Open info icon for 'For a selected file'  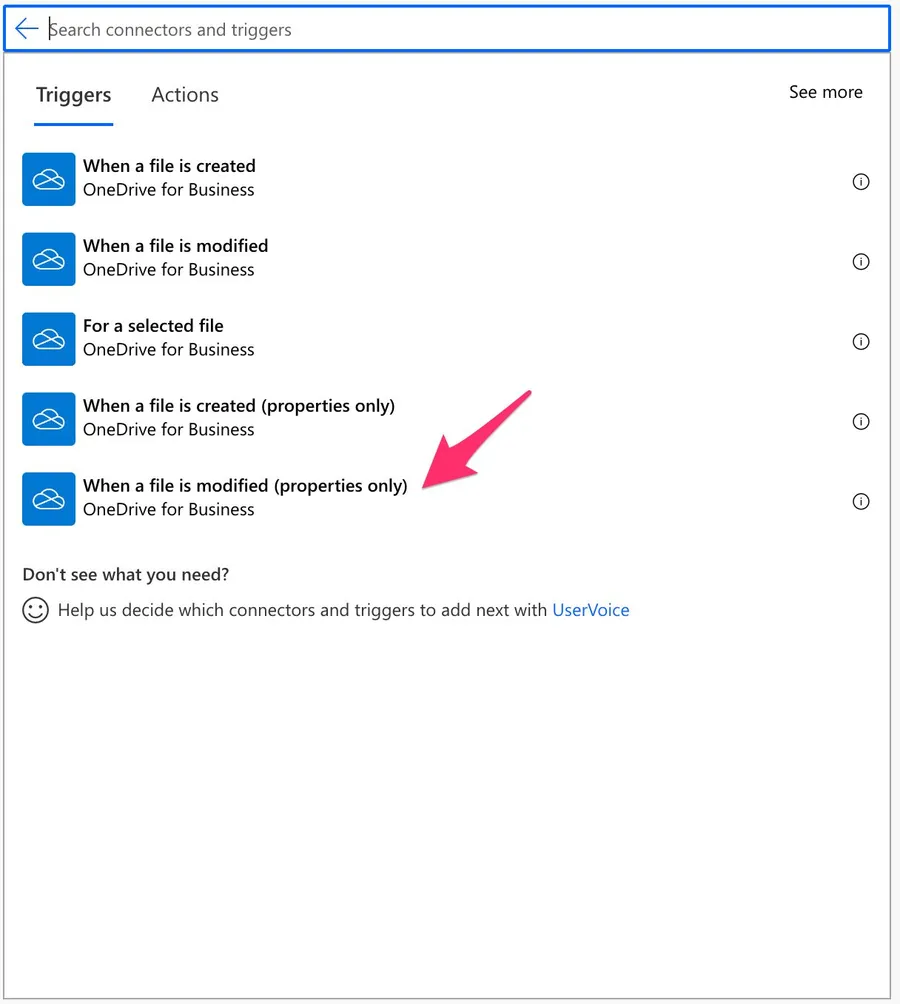(x=860, y=342)
